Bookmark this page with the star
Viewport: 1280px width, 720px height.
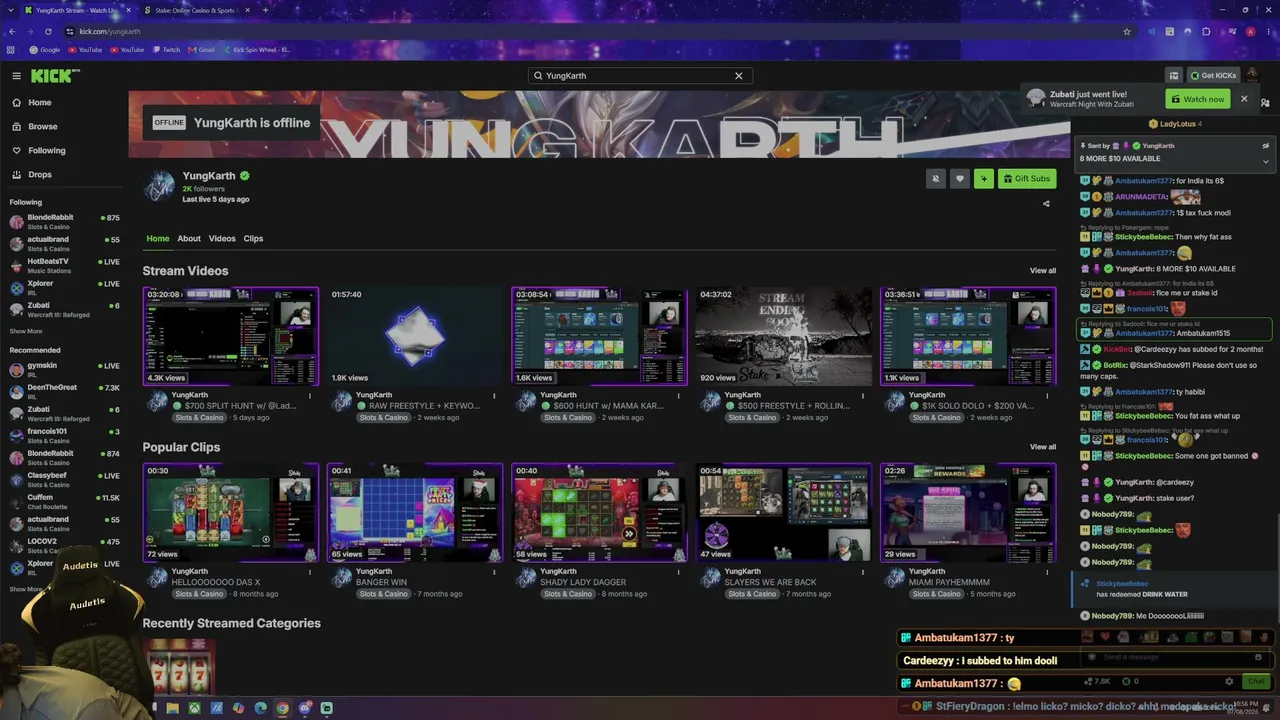[x=1127, y=32]
